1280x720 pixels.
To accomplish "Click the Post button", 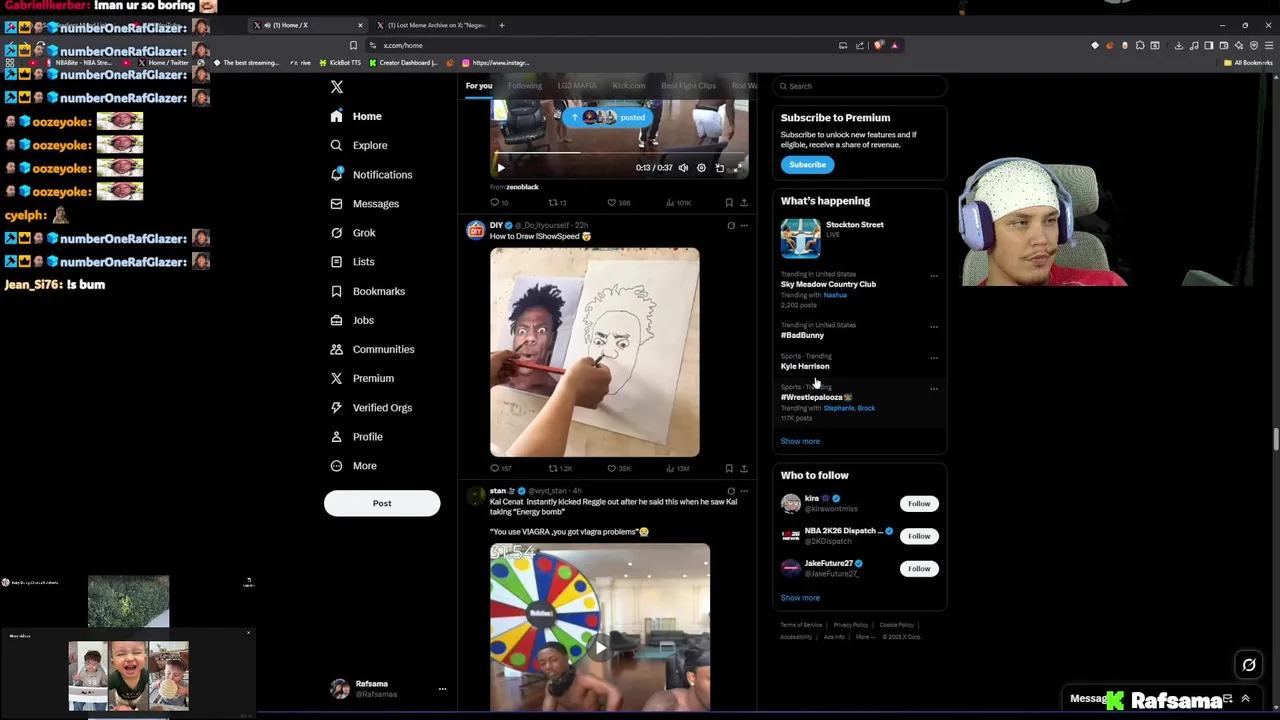I will tap(382, 503).
